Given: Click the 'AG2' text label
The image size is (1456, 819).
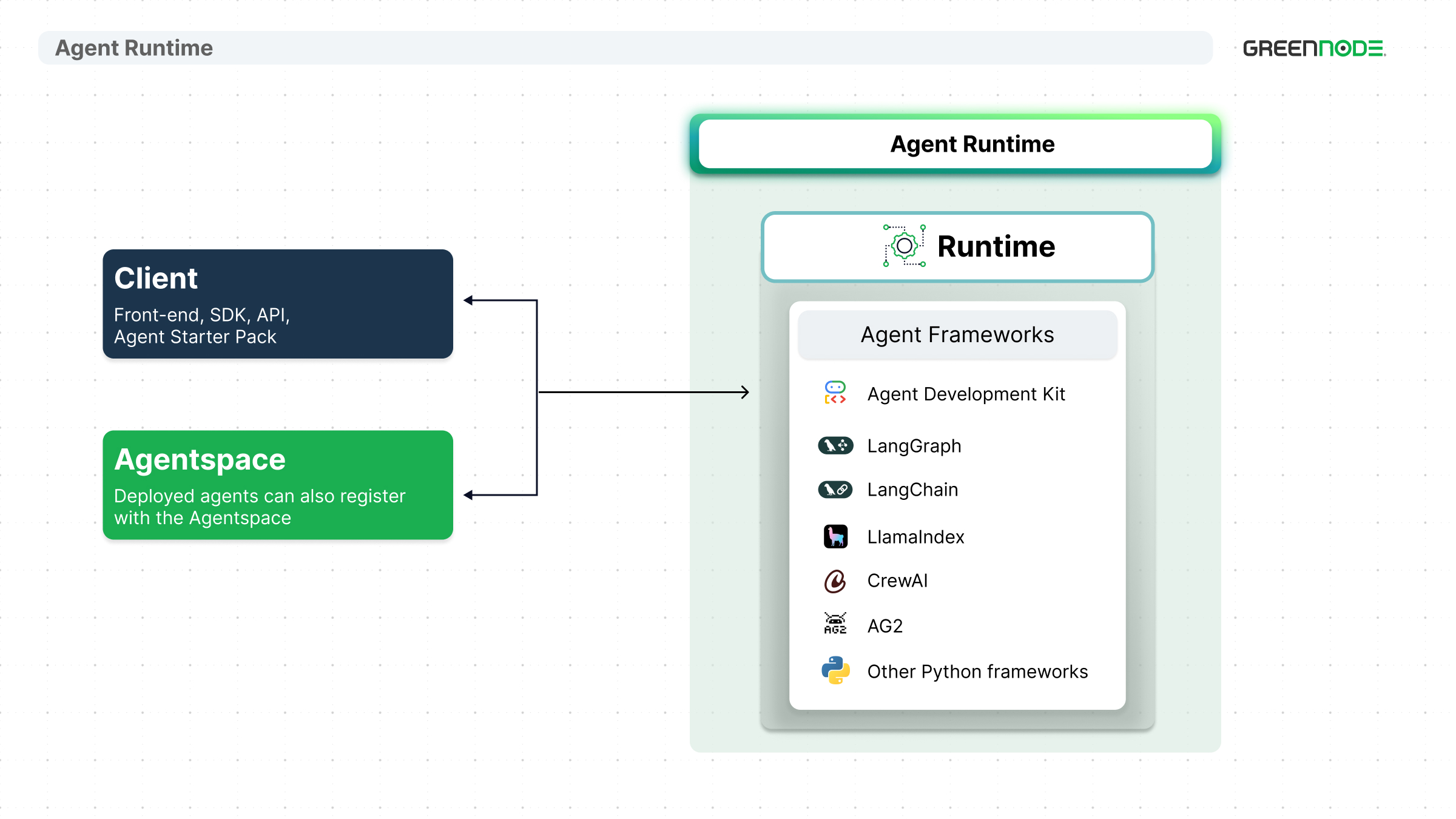Looking at the screenshot, I should click(x=885, y=626).
